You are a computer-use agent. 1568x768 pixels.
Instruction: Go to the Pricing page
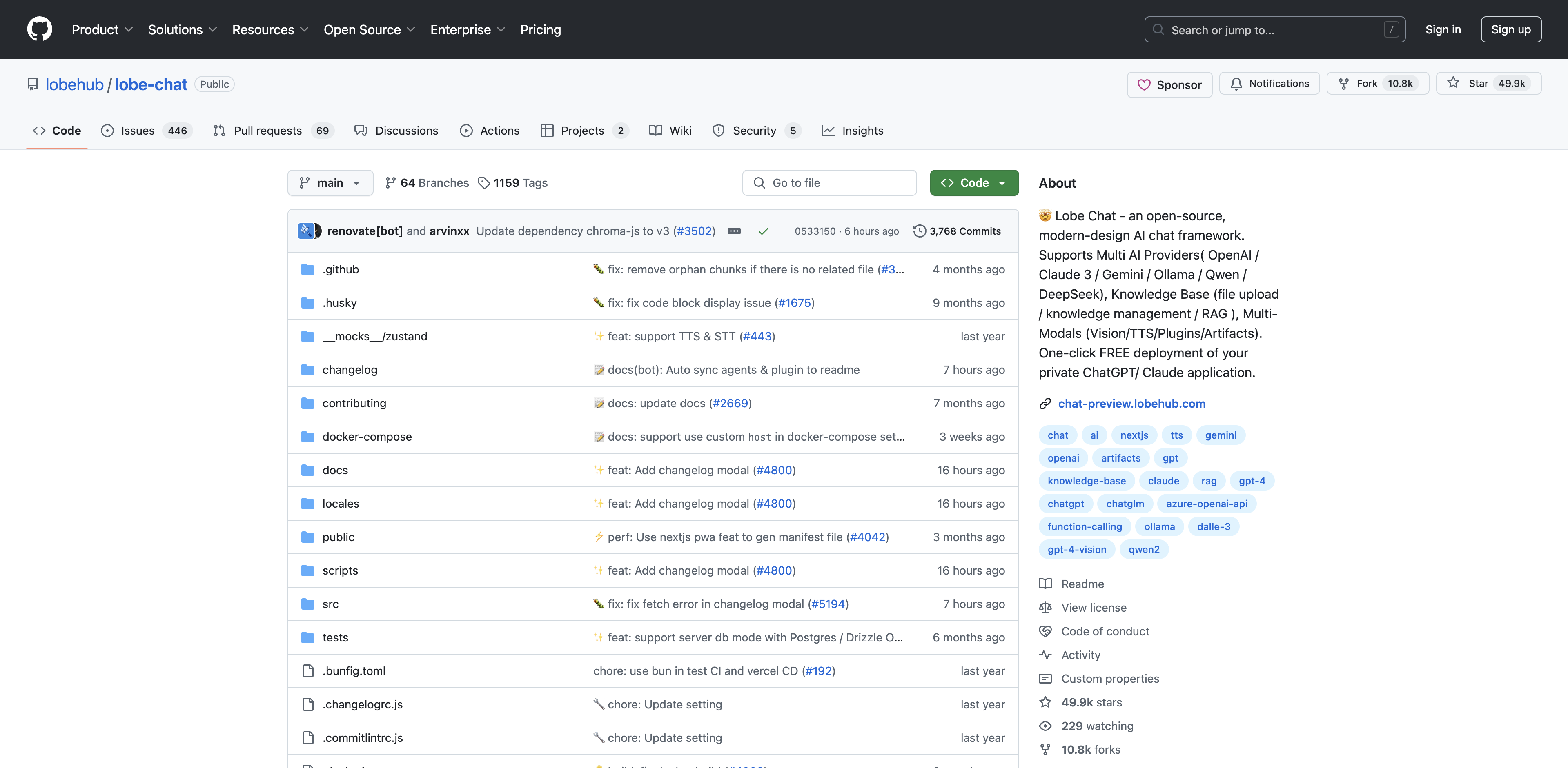(541, 29)
